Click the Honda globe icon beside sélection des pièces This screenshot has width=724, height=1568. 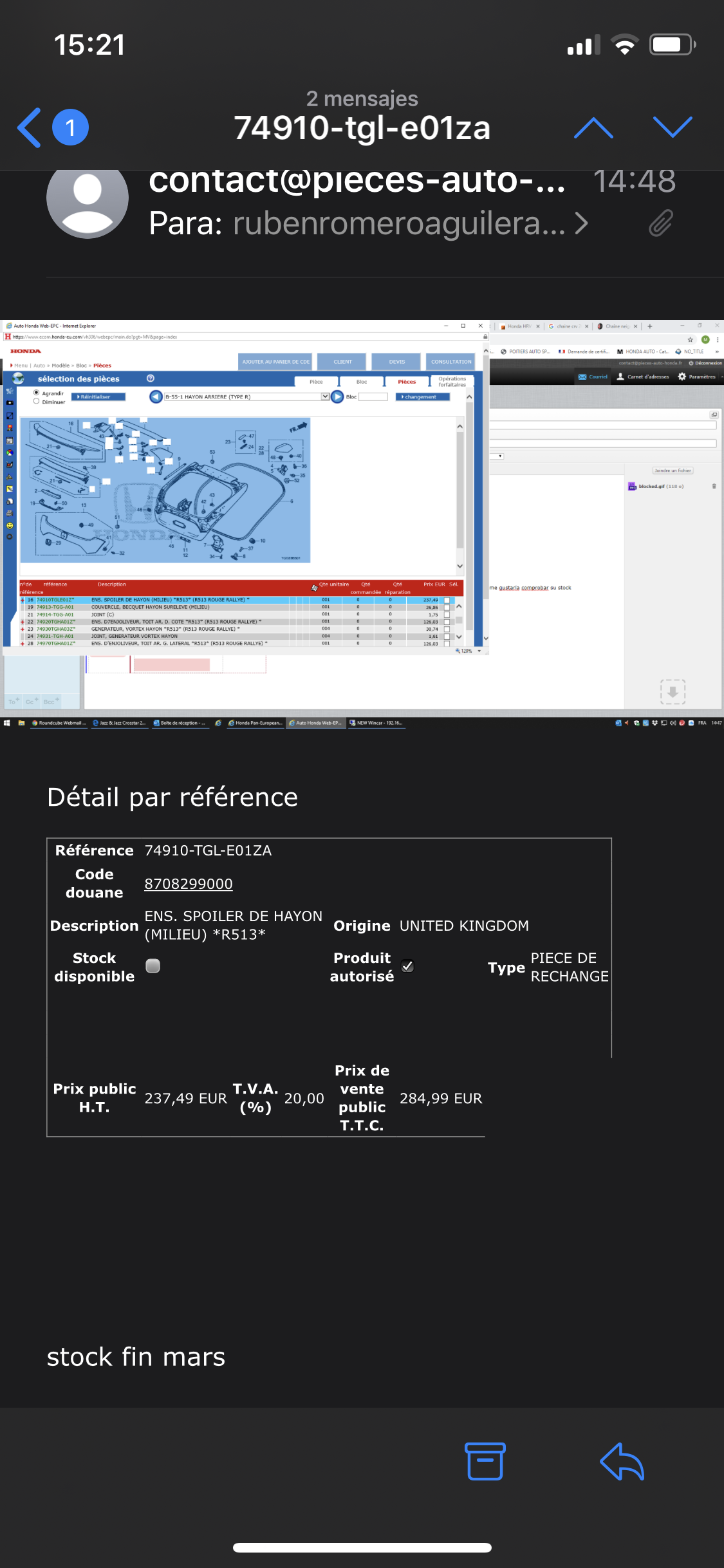tap(19, 378)
